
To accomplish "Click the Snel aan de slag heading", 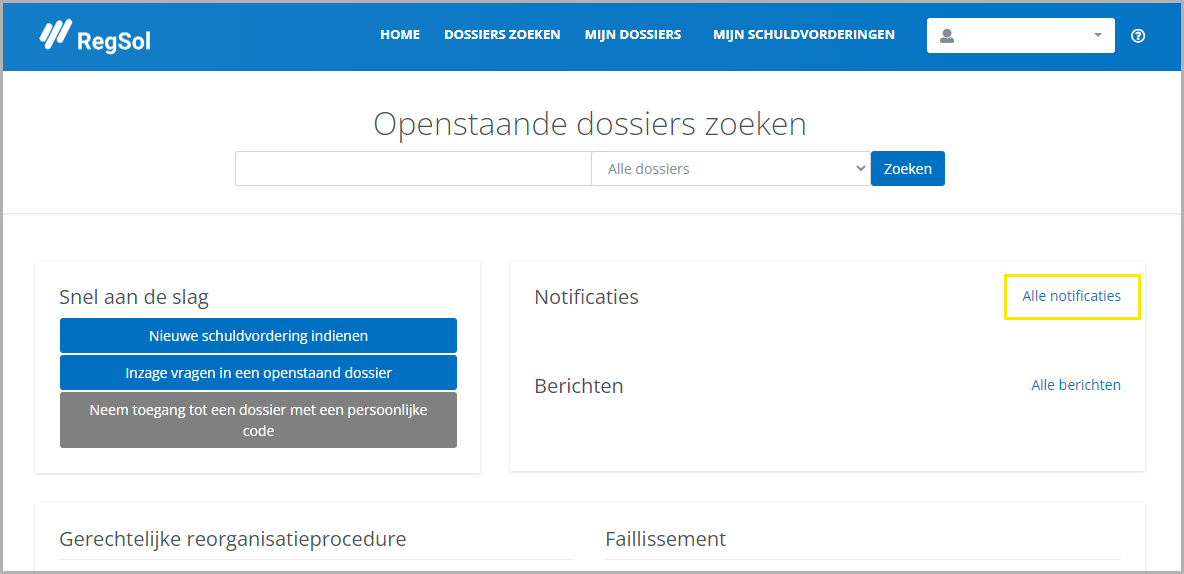I will click(134, 298).
